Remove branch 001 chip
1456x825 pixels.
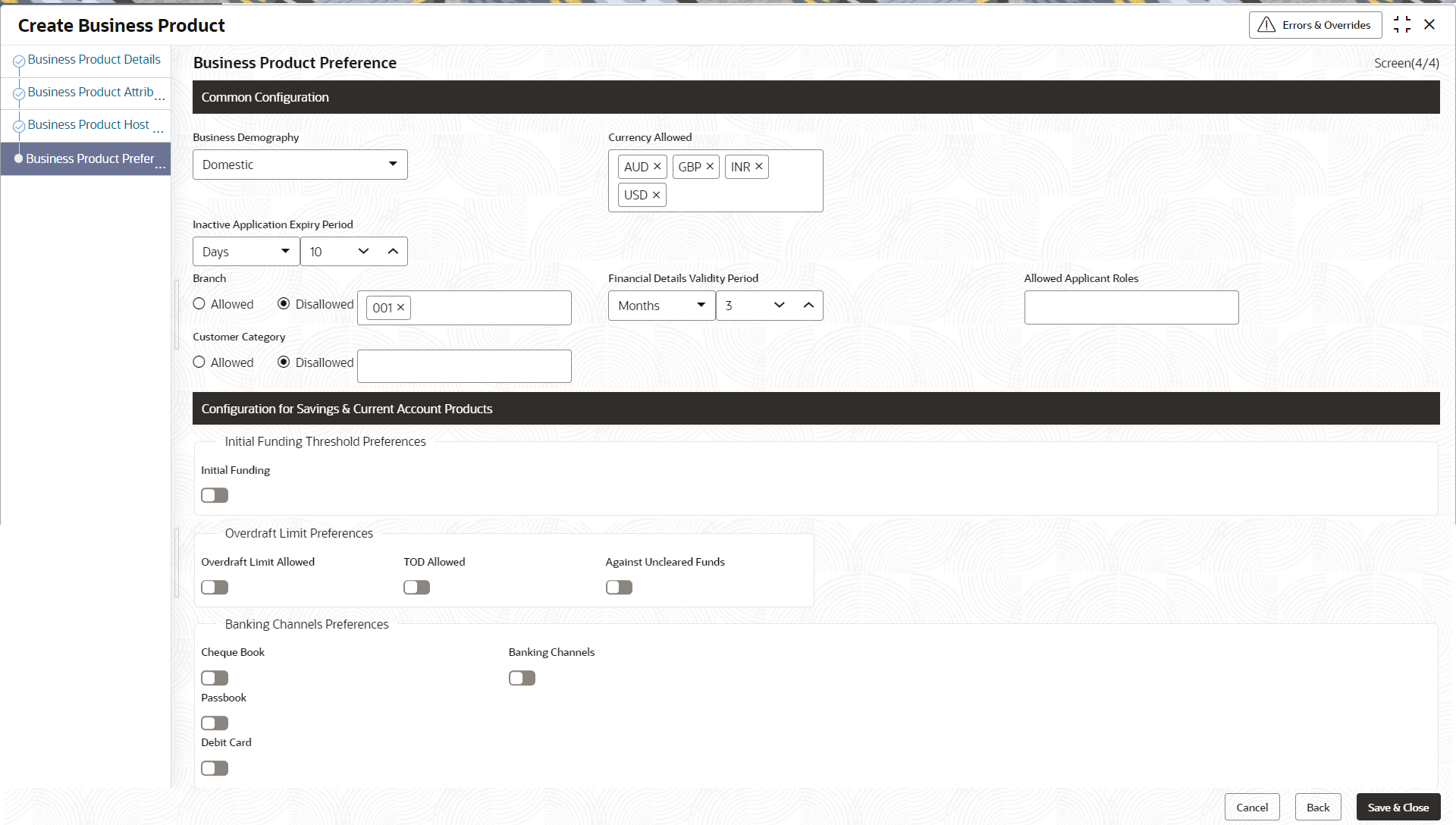[x=400, y=308]
